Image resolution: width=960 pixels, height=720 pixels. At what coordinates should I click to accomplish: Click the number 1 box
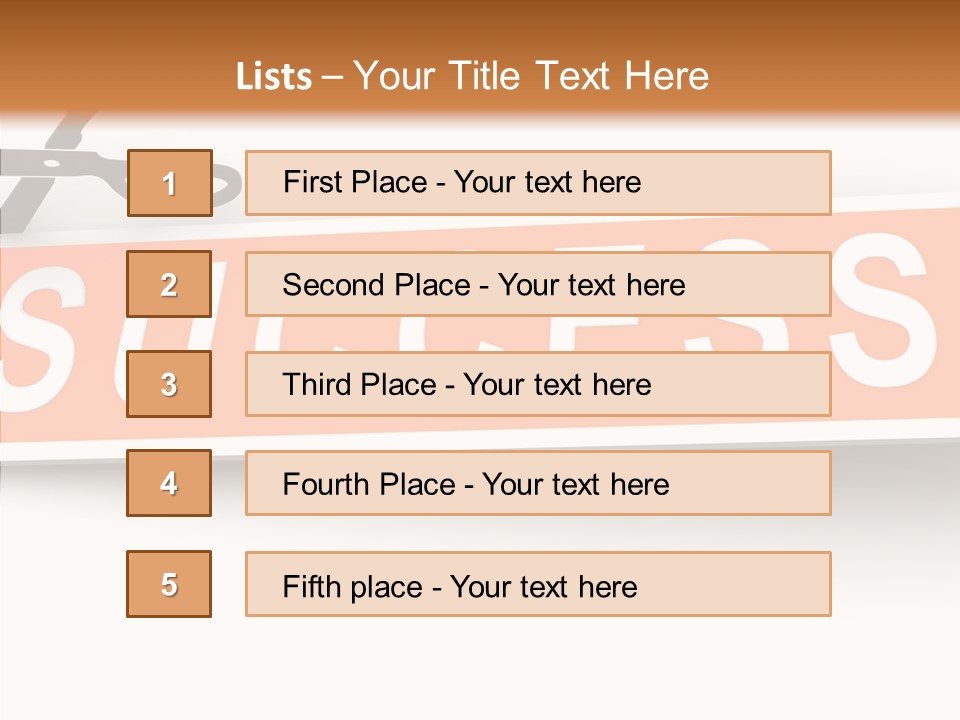click(x=169, y=183)
